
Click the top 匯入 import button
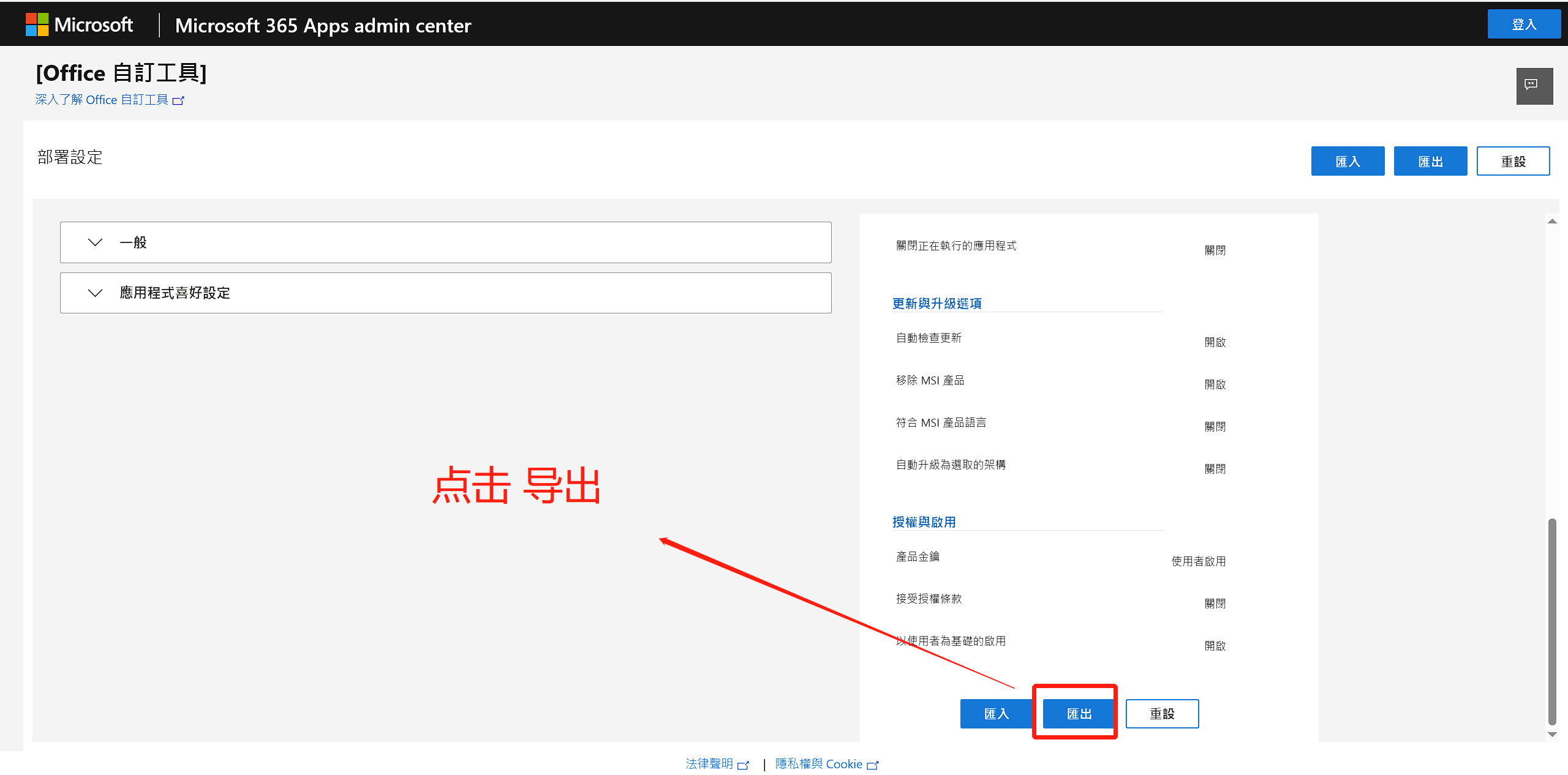click(x=1347, y=161)
